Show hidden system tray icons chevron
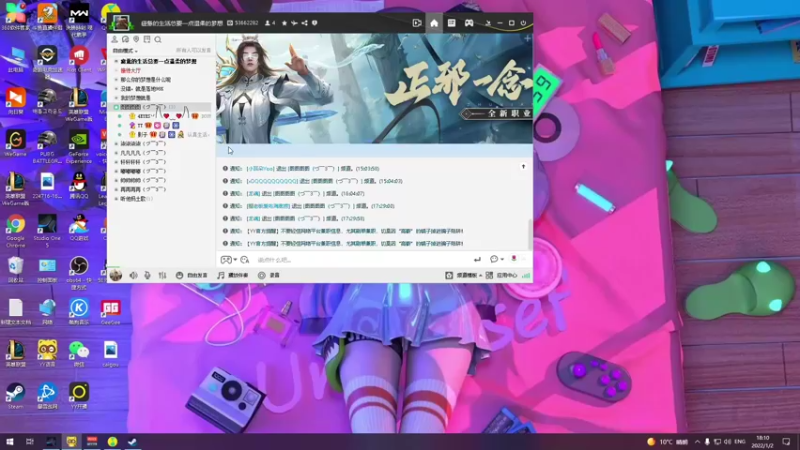This screenshot has width=800, height=450. coord(697,441)
